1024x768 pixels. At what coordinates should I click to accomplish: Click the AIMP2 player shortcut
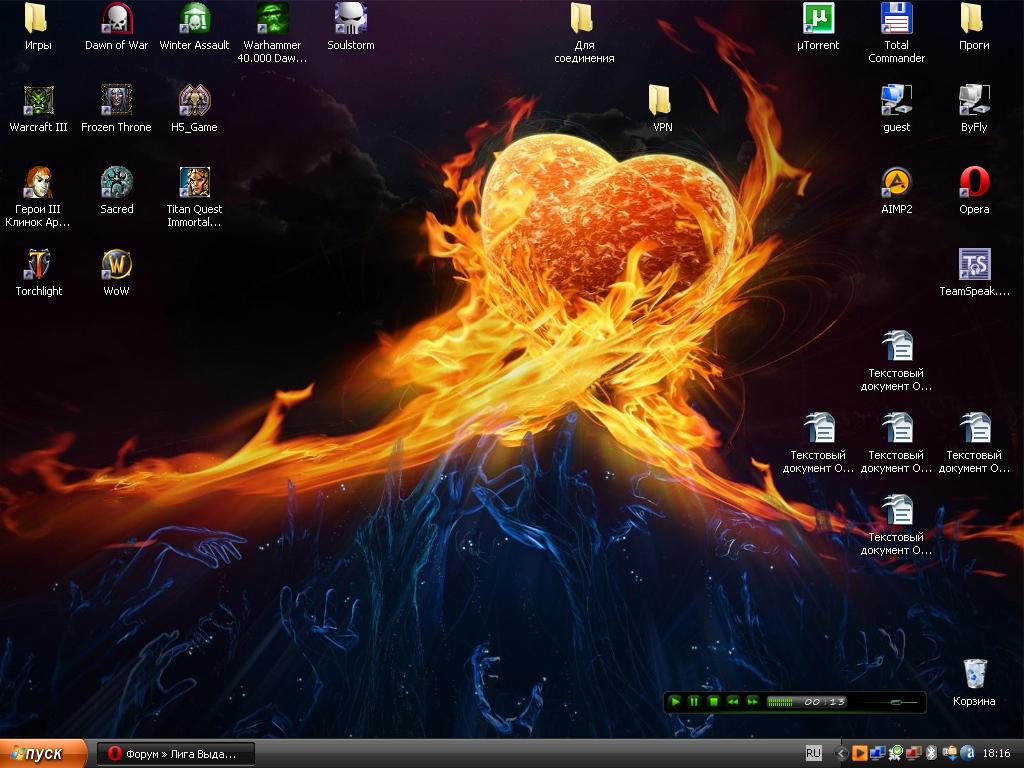896,183
